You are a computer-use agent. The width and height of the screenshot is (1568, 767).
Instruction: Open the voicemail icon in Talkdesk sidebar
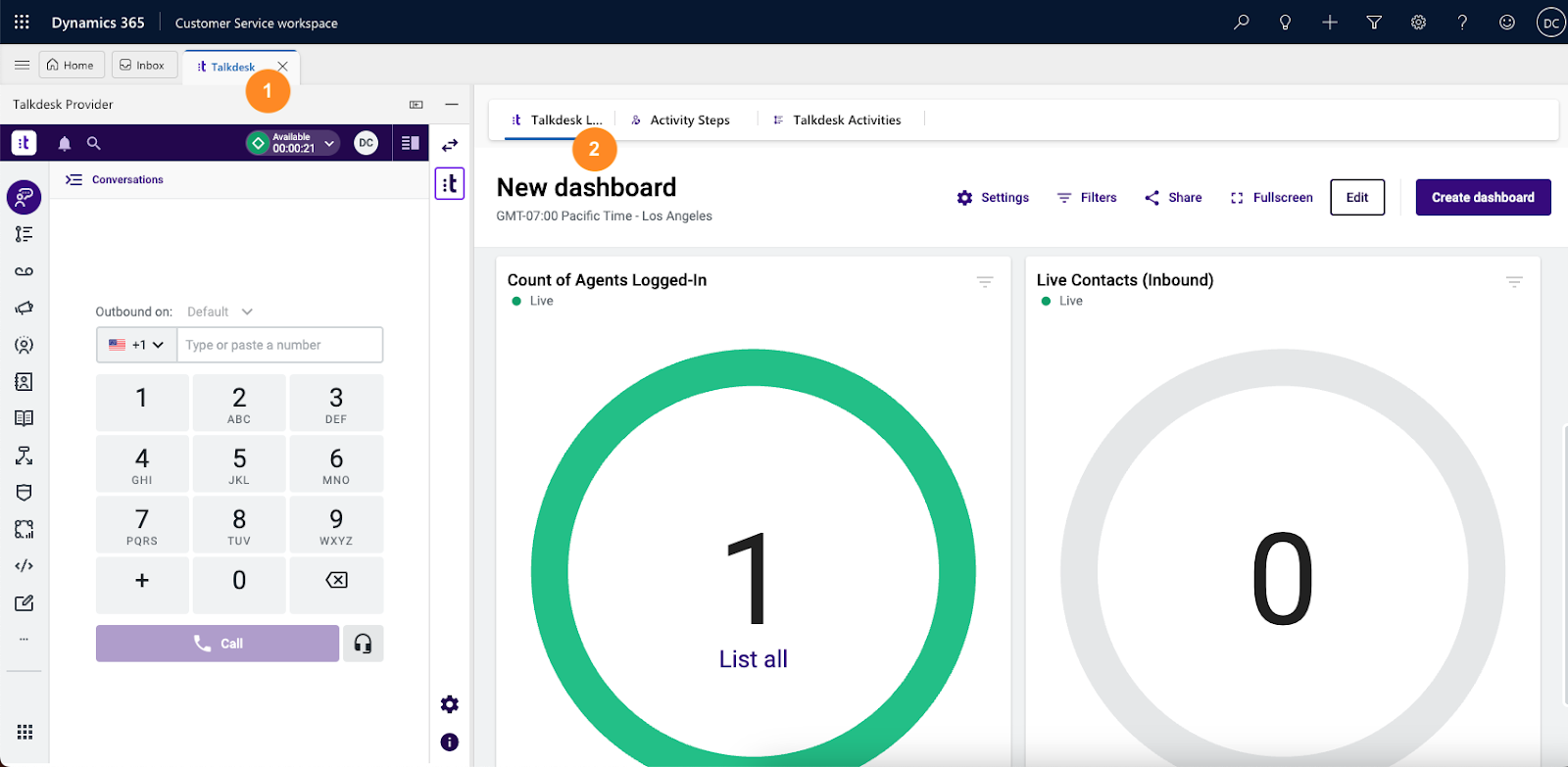point(24,271)
